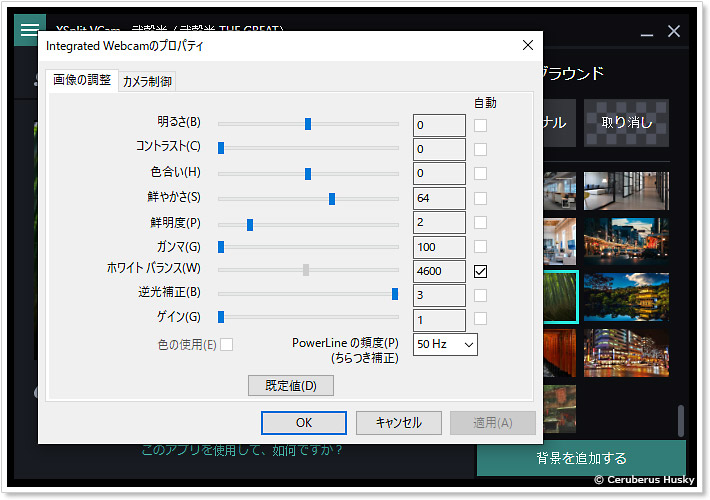Enable auto checkbox for ゲイン

(480, 318)
